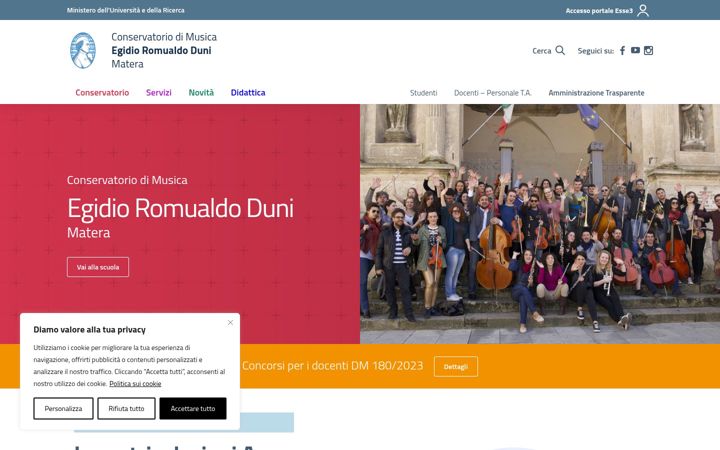Click the user profile icon for Esse3 access
Image resolution: width=720 pixels, height=450 pixels.
(x=643, y=10)
